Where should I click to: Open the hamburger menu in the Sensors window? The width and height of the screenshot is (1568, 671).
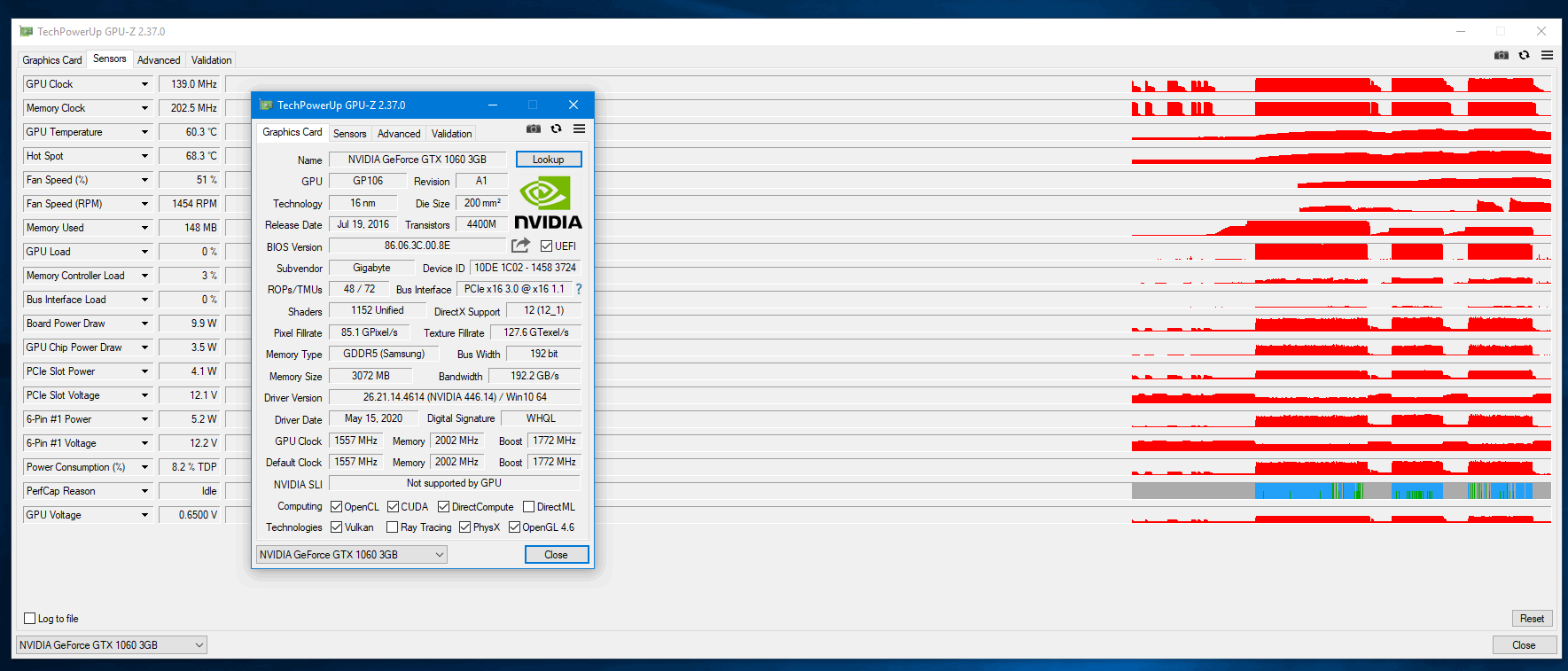[1548, 55]
